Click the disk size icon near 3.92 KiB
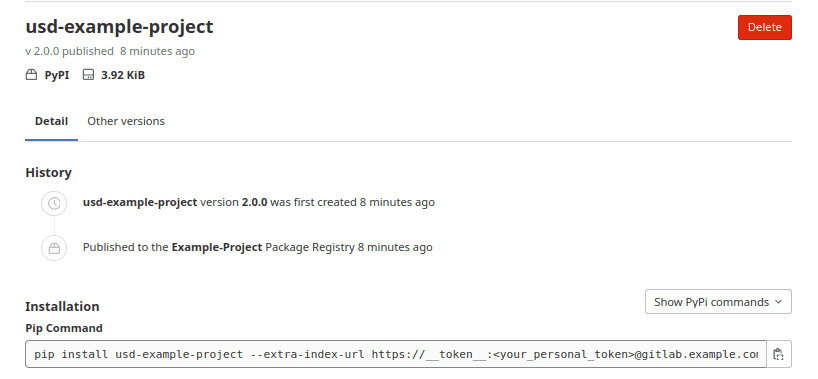Viewport: 818px width, 379px height. [x=88, y=75]
